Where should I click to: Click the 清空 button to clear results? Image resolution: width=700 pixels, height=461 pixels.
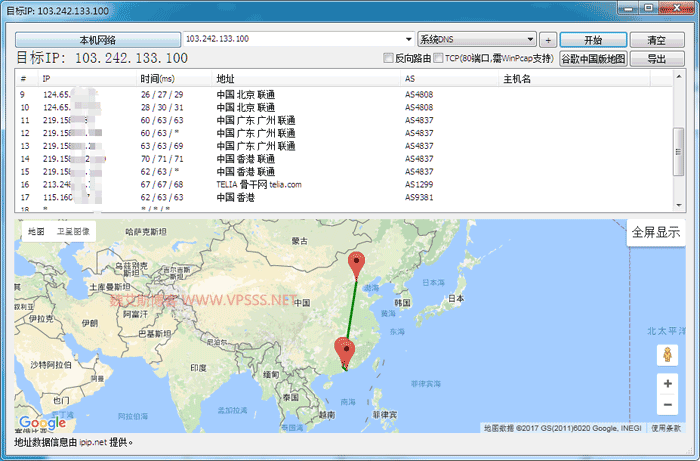(x=656, y=40)
